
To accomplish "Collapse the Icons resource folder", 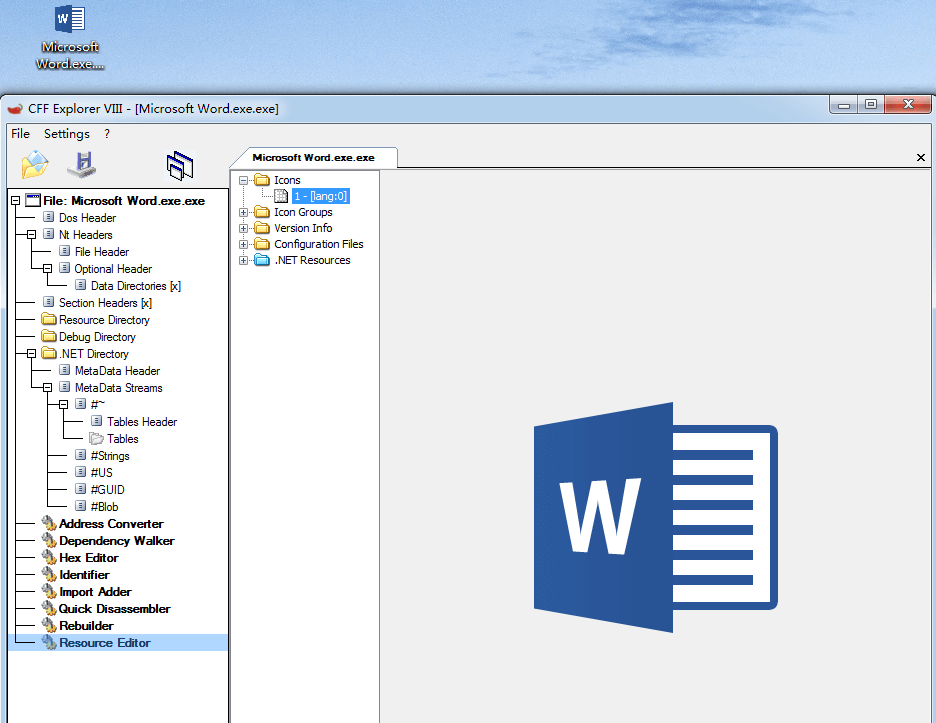I will (243, 180).
